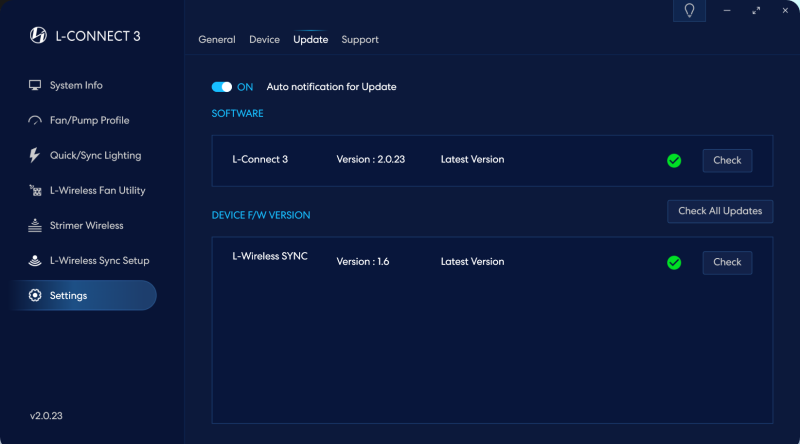
Task: Open Strimer Wireless page
Action: click(x=86, y=226)
